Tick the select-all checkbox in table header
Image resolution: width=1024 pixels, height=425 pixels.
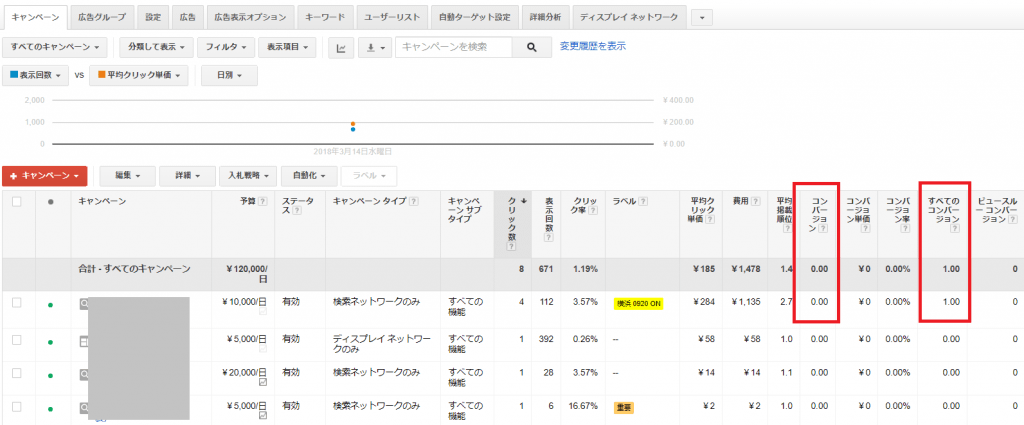click(17, 202)
